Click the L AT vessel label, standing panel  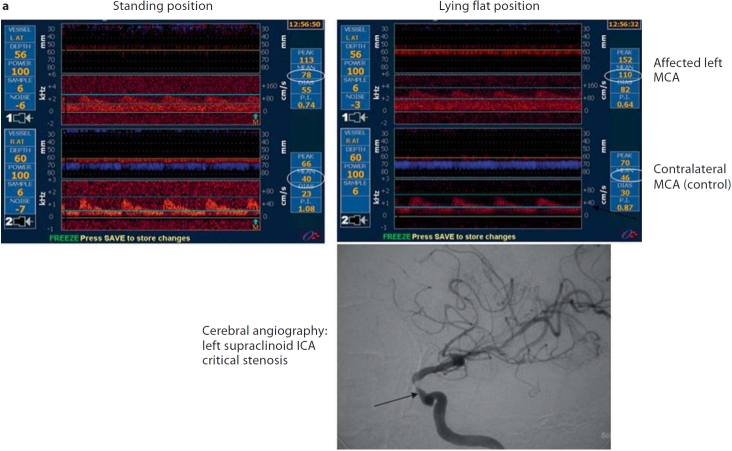(20, 35)
